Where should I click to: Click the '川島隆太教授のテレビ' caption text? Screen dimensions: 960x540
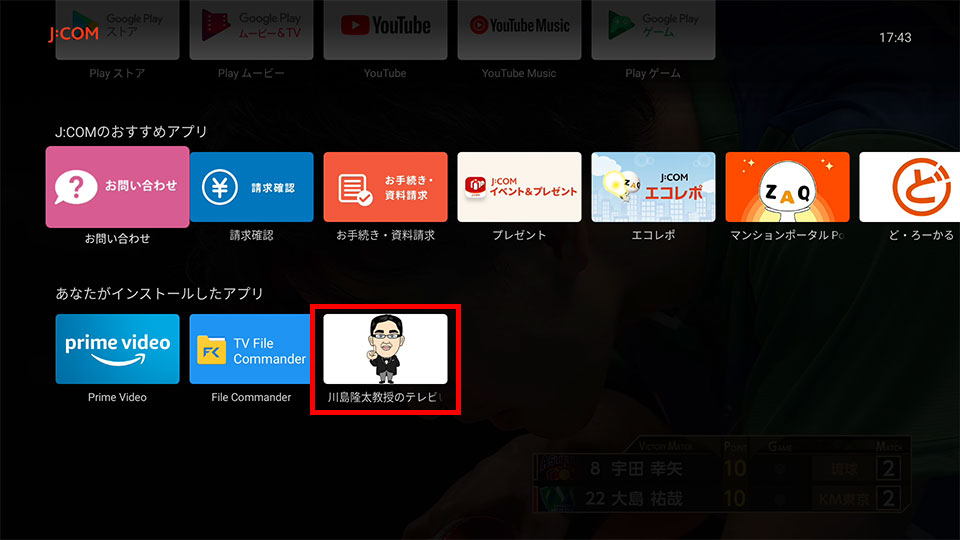click(384, 397)
